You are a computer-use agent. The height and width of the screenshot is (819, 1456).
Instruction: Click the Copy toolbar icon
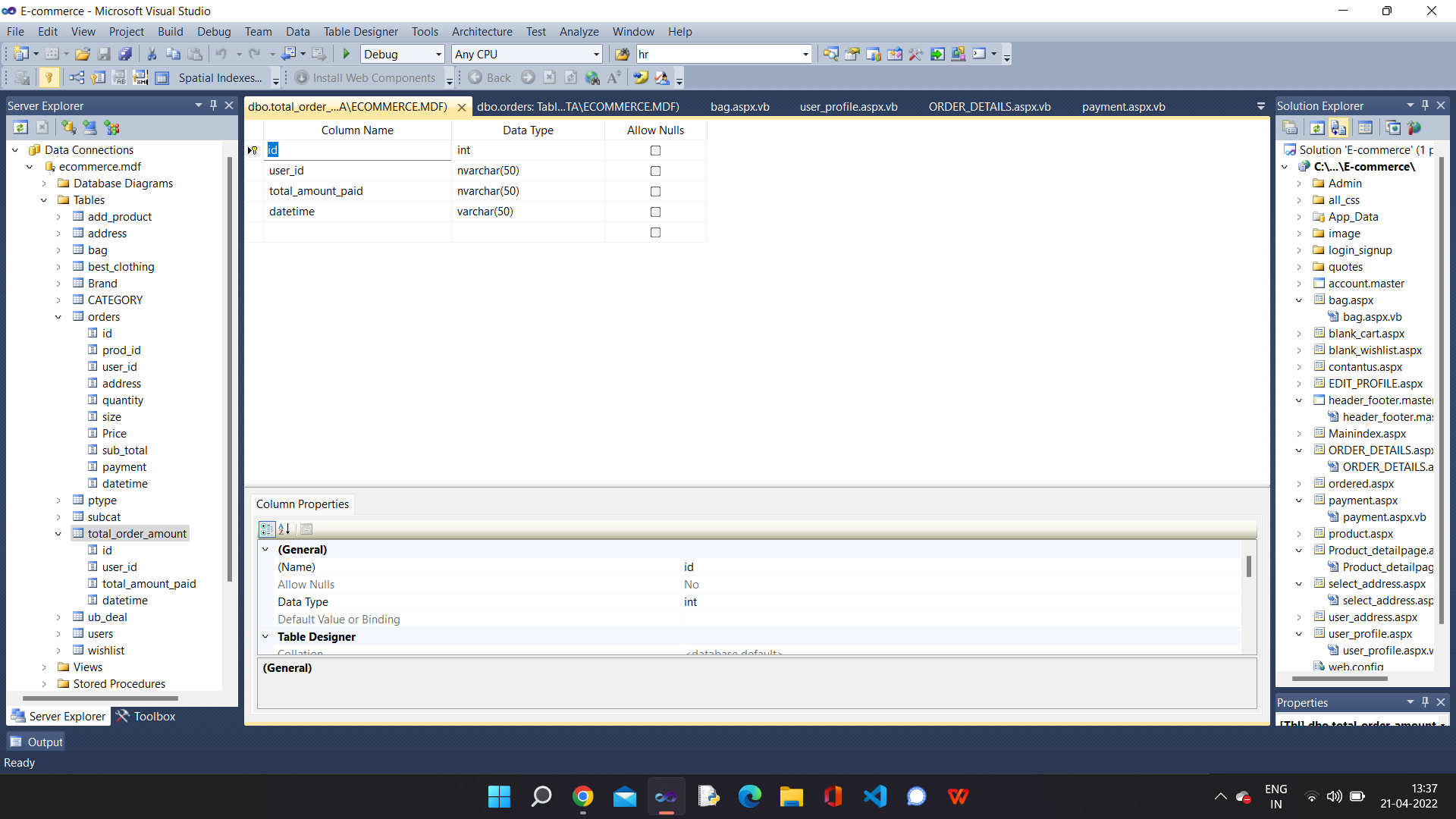click(173, 54)
